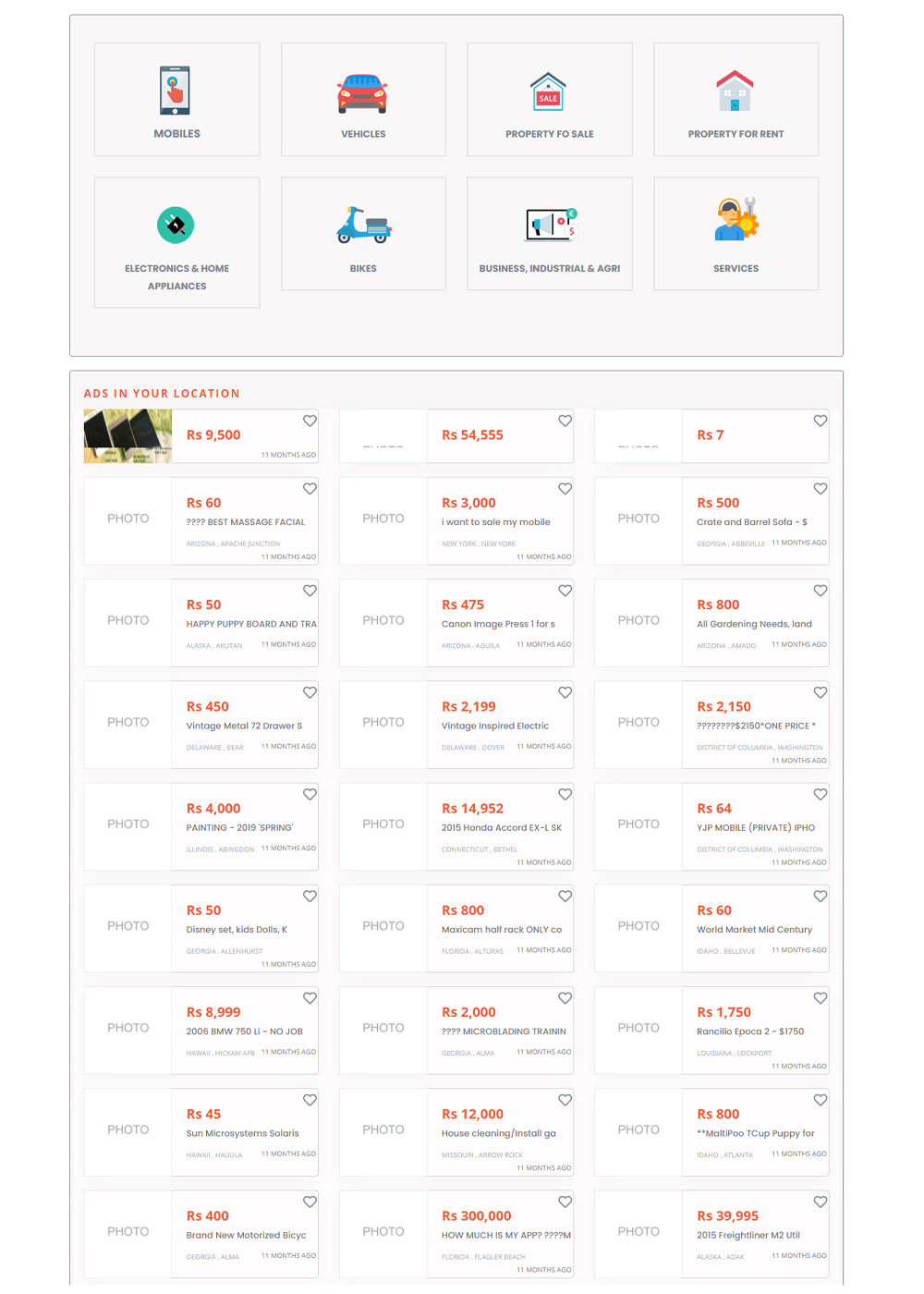Image resolution: width=924 pixels, height=1294 pixels.
Task: Open the Rancilio Epoca 2 listing
Action: click(749, 1032)
